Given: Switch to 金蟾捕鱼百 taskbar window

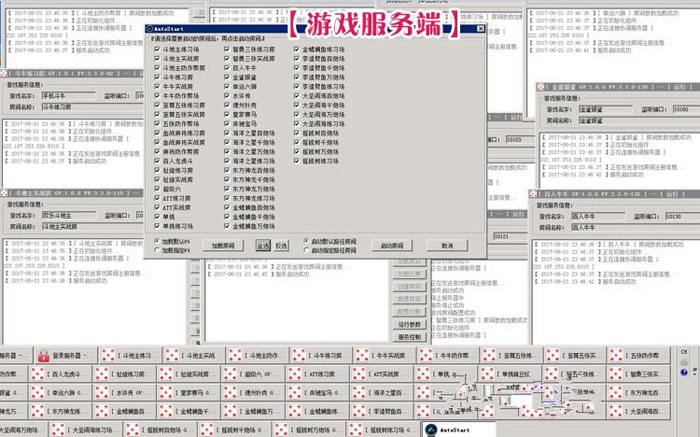Looking at the screenshot, I should pos(132,411).
